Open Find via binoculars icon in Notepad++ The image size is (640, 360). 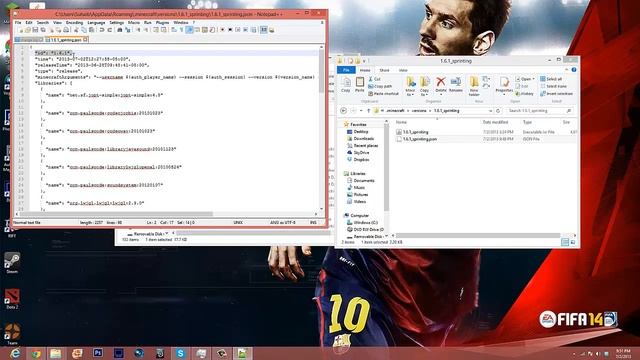point(120,30)
